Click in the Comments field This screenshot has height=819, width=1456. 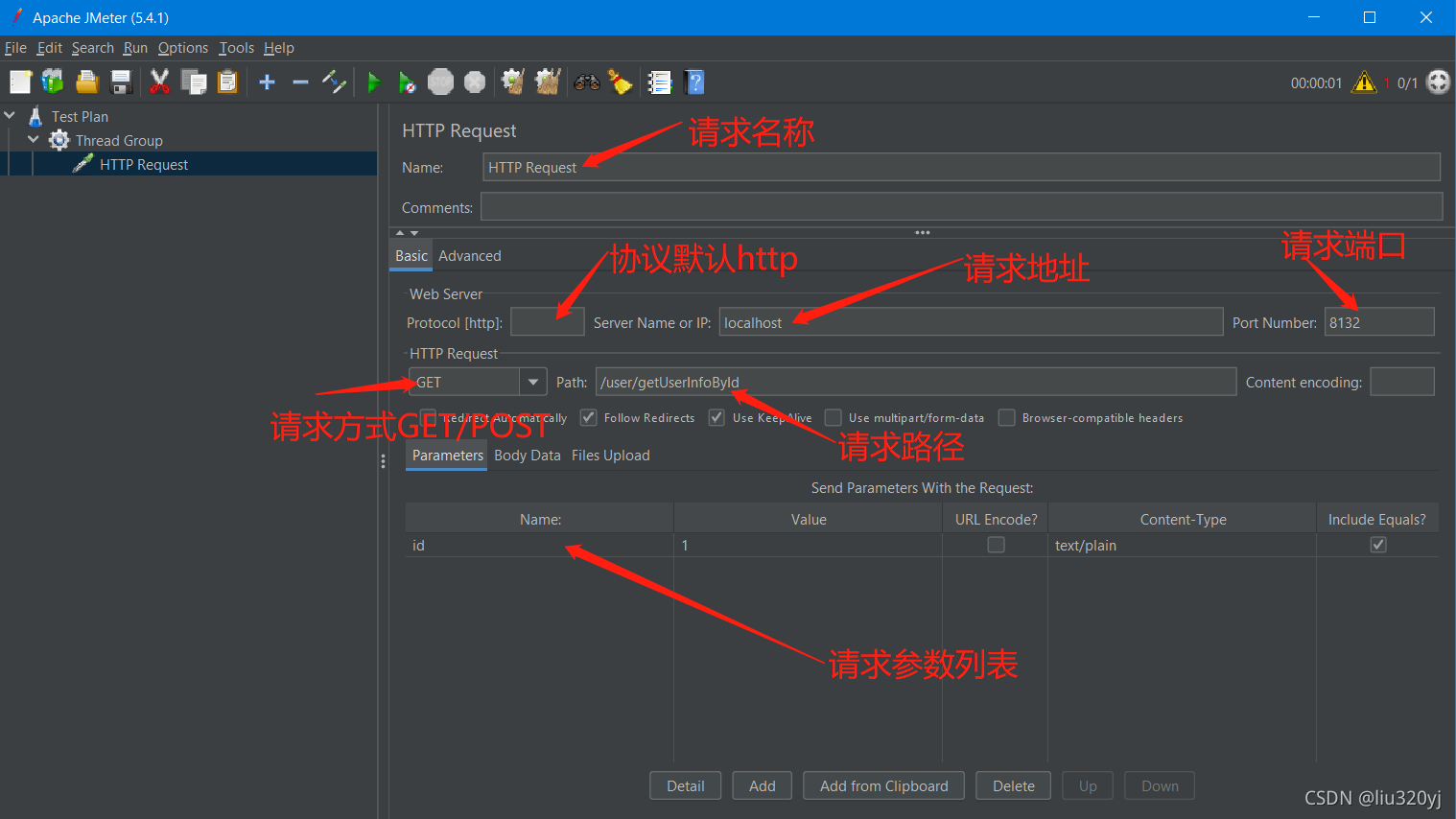pos(961,206)
